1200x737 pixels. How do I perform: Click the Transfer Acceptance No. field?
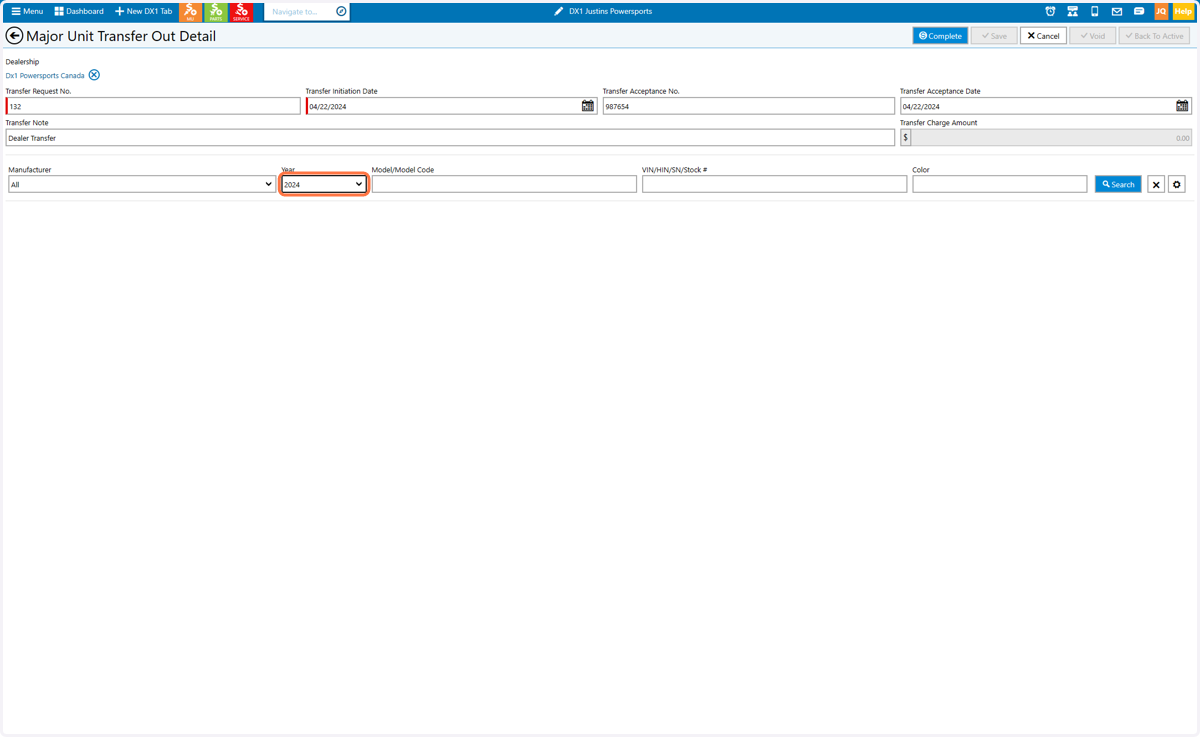coord(748,106)
